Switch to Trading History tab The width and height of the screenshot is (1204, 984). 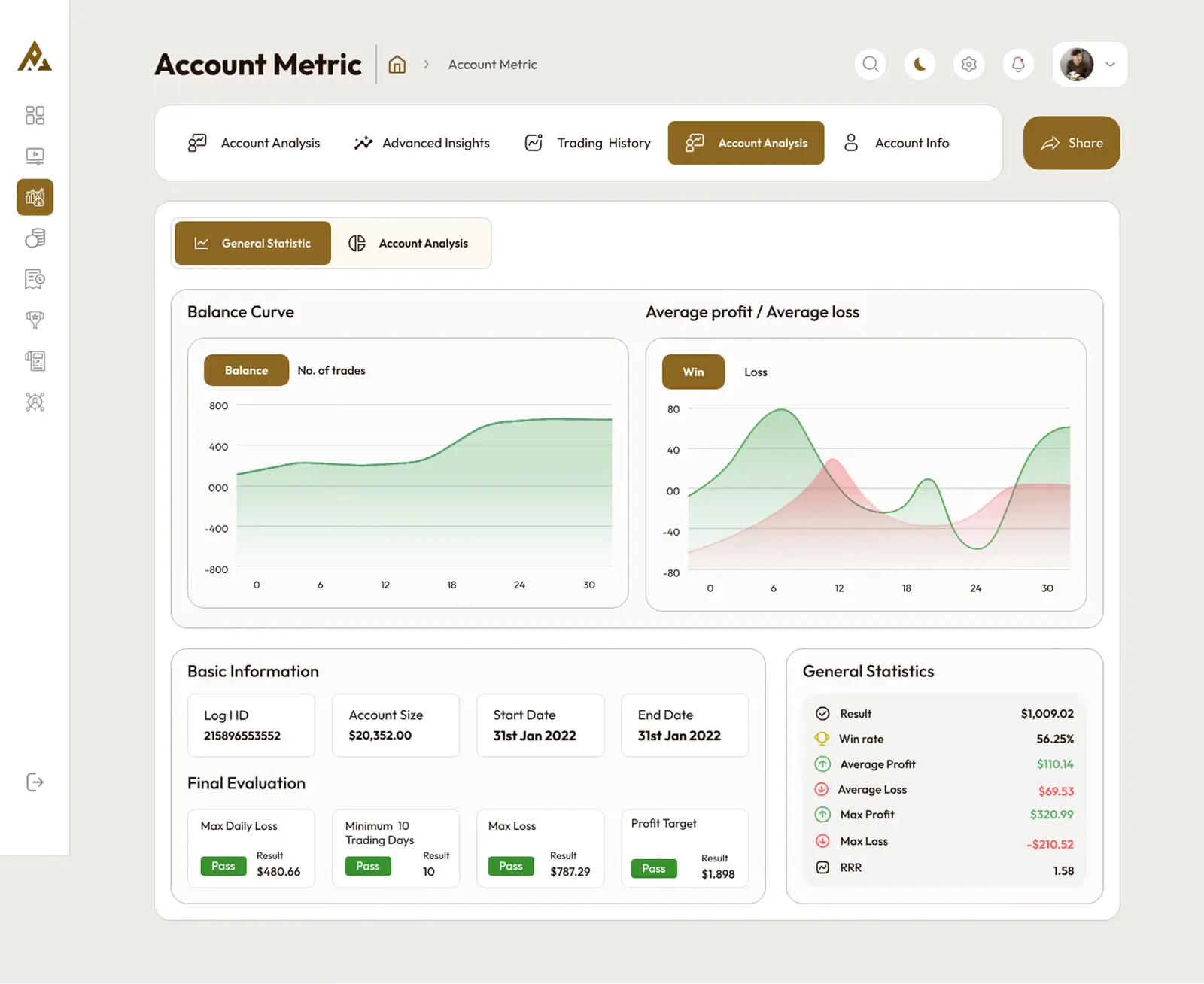click(x=588, y=143)
